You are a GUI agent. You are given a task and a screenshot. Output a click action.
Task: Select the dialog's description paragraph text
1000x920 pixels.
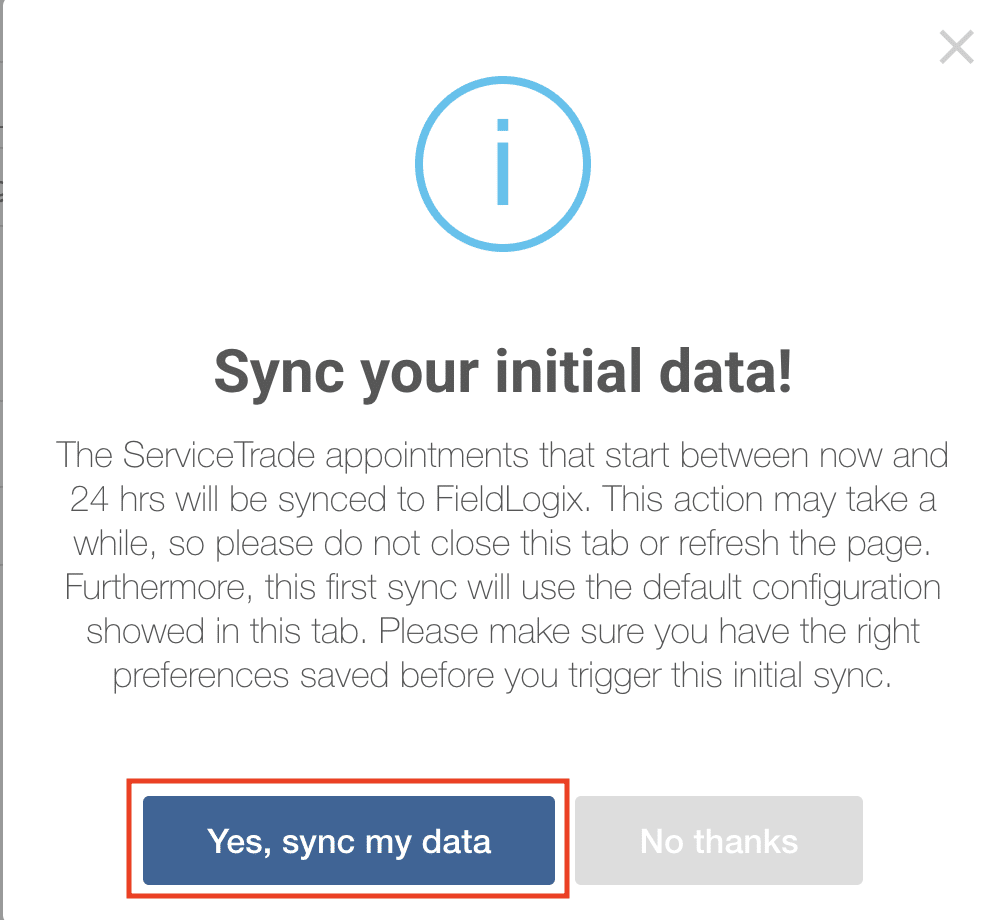point(503,565)
